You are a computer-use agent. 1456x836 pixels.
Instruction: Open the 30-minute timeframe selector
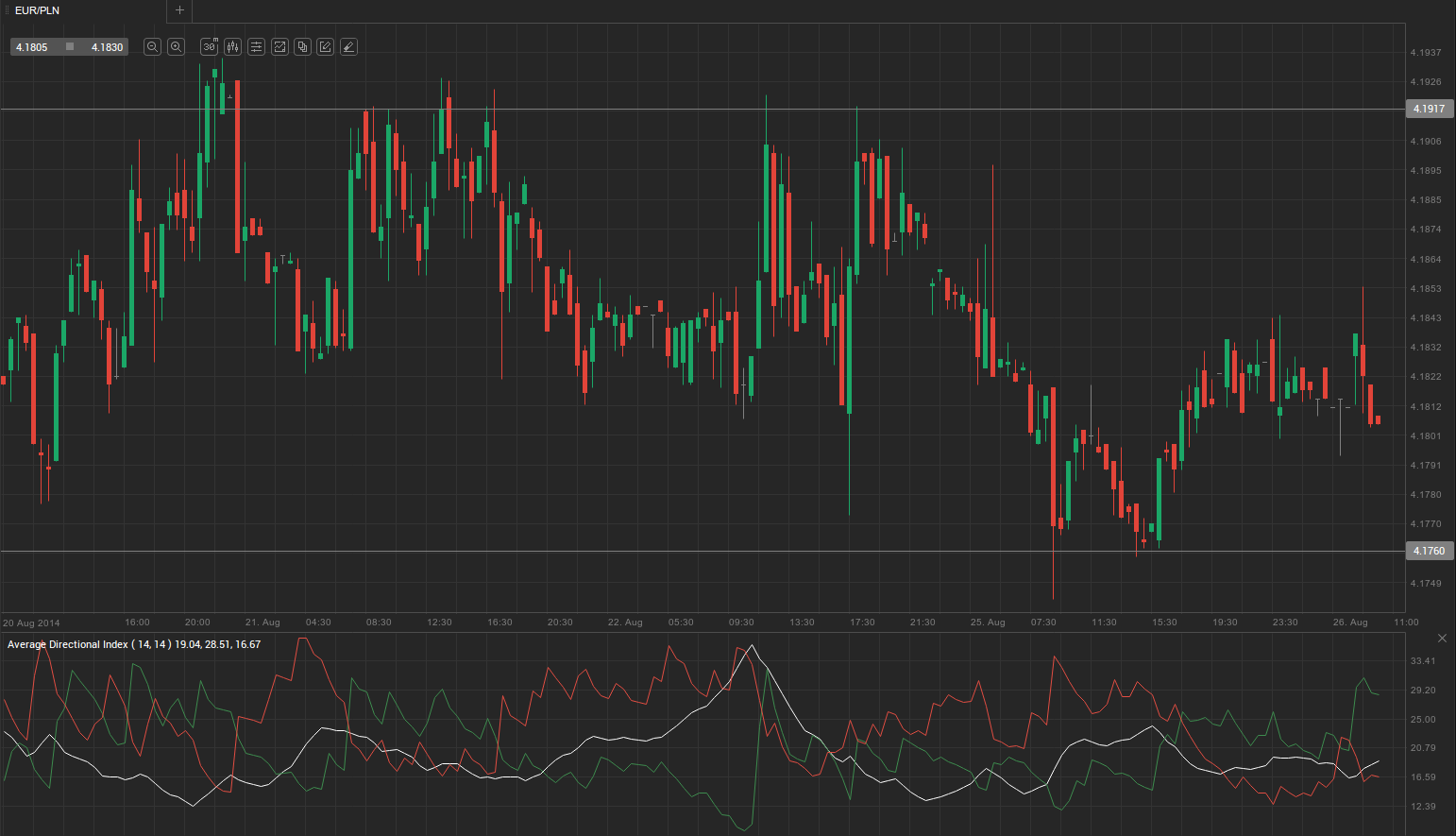(x=210, y=47)
